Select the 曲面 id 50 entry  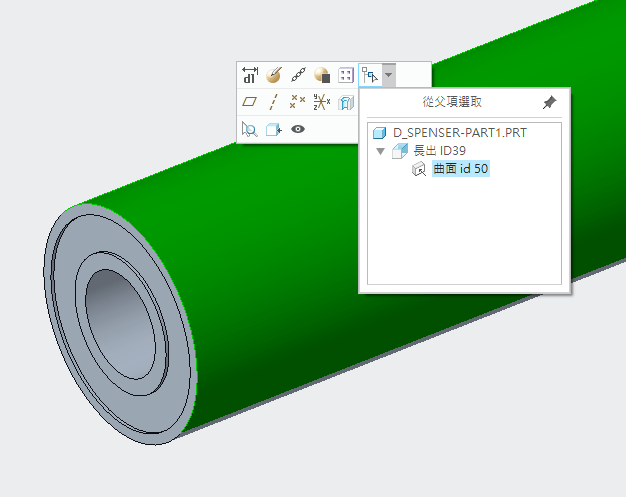click(x=460, y=170)
